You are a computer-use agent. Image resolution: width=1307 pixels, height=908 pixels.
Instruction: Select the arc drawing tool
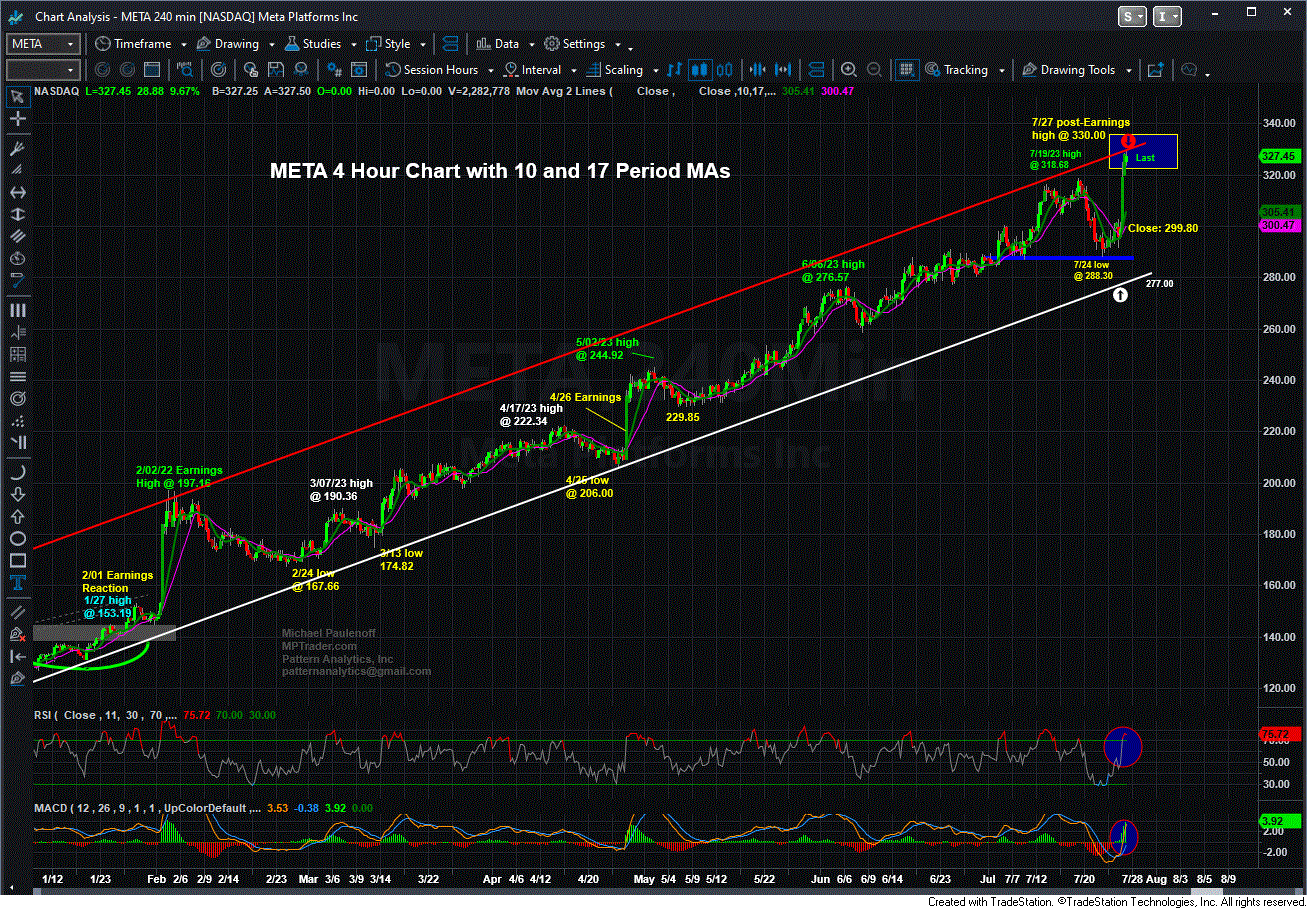[17, 472]
